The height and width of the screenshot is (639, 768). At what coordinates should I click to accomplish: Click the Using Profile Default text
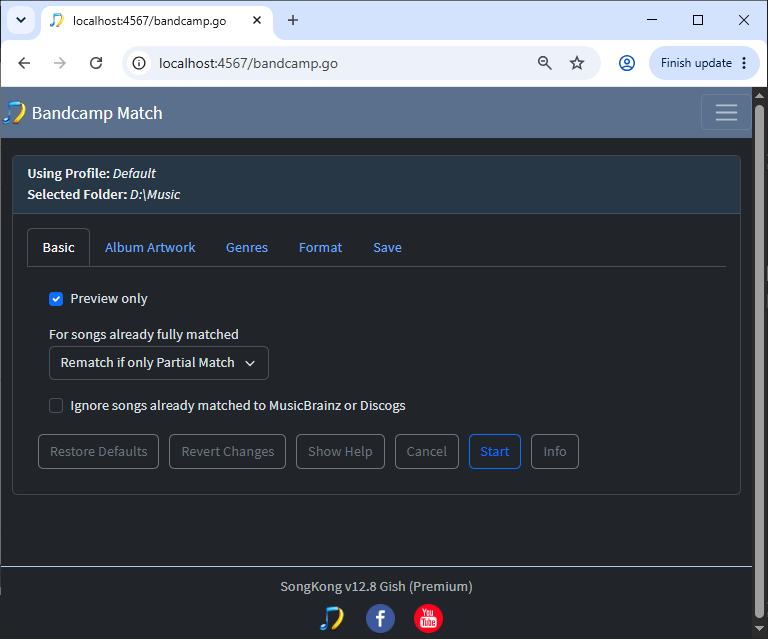(91, 173)
